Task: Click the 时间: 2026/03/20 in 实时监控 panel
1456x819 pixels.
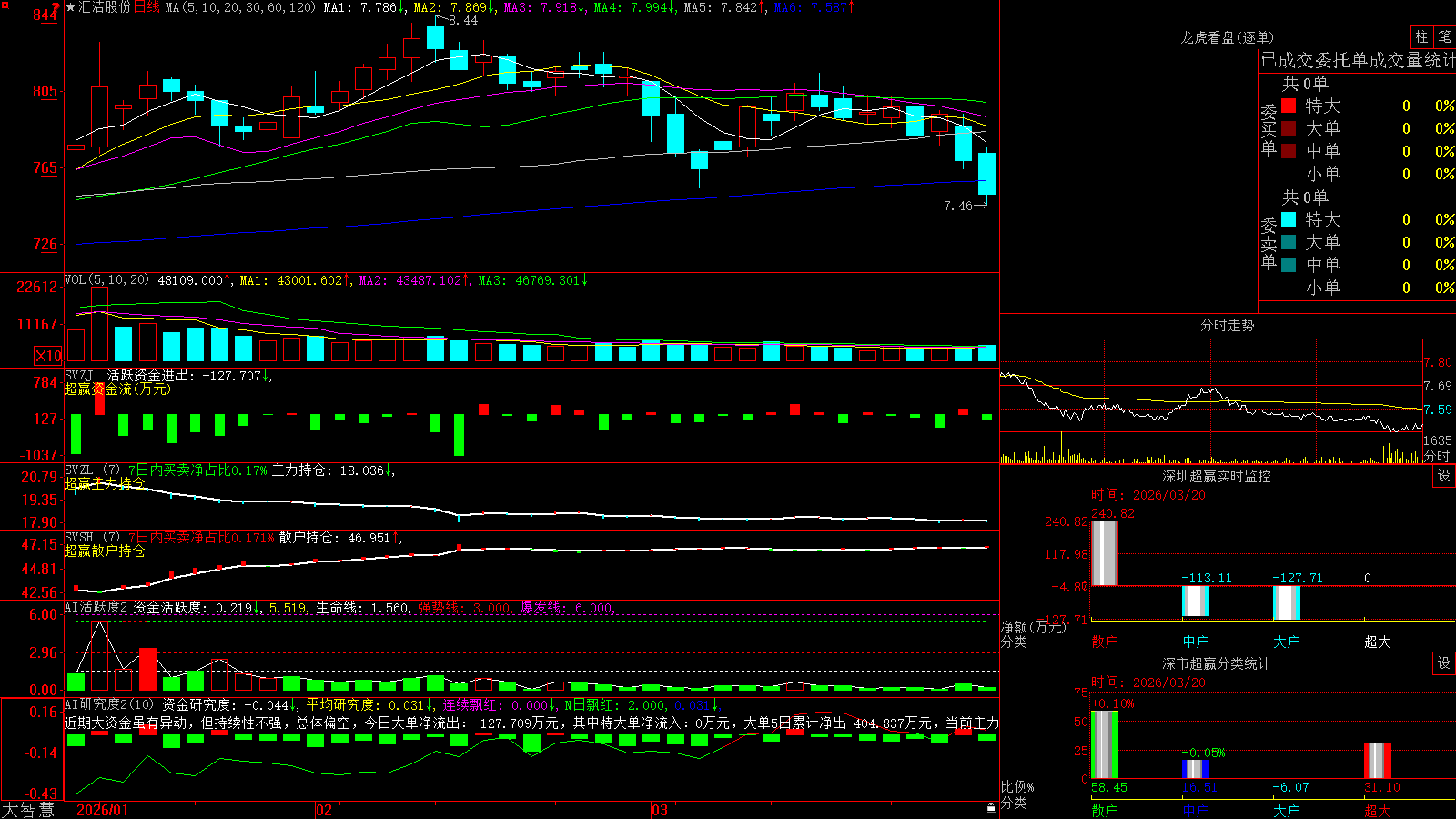Action: click(1148, 495)
